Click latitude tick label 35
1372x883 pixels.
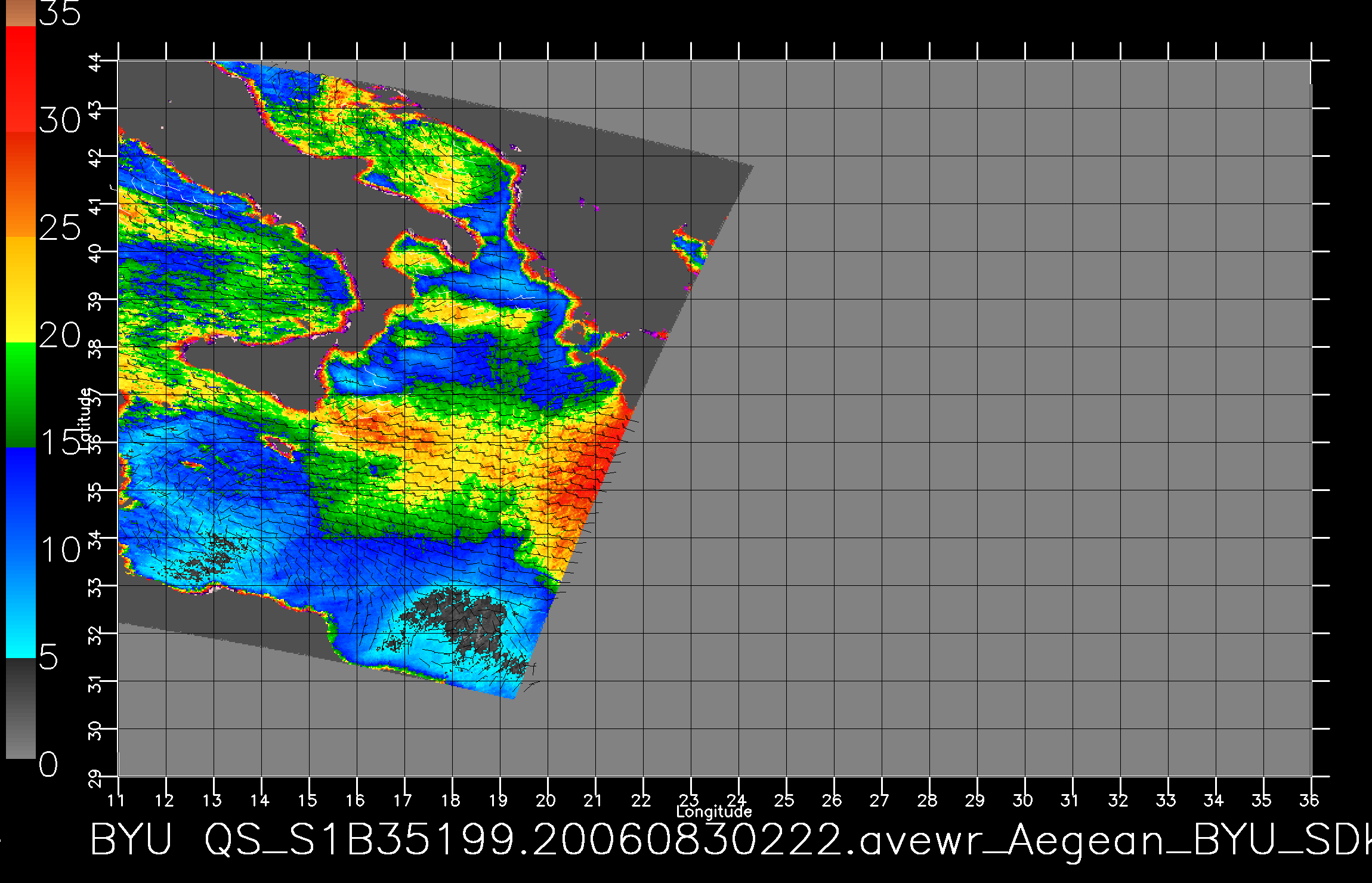pyautogui.click(x=95, y=491)
